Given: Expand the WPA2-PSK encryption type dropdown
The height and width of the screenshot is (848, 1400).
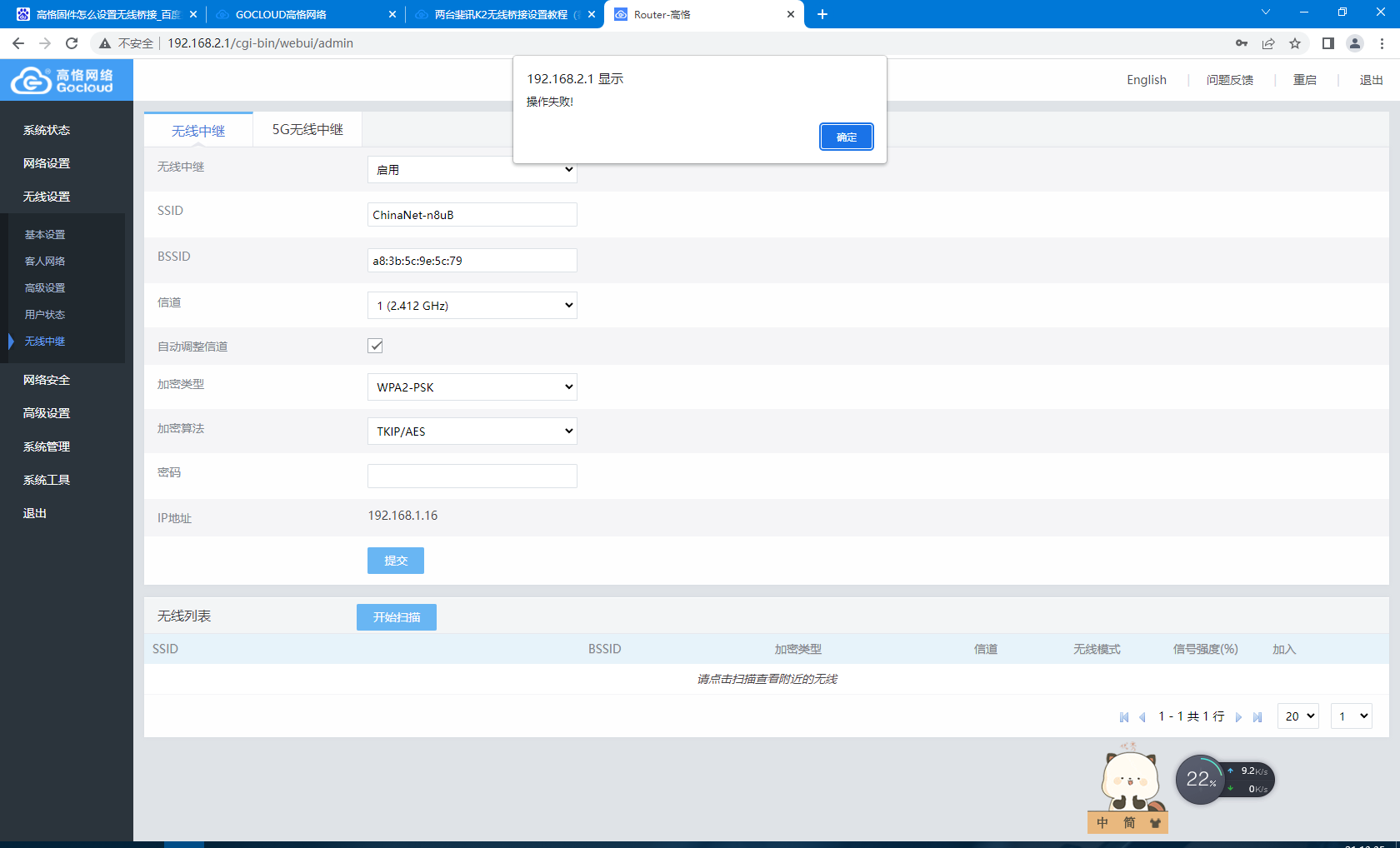Looking at the screenshot, I should pos(472,387).
